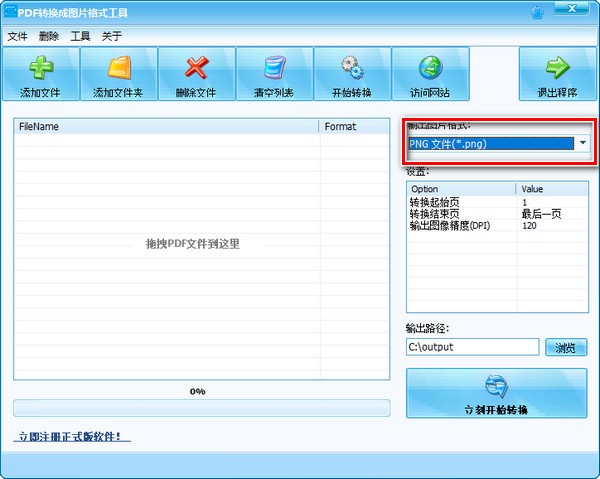The width and height of the screenshot is (600, 479).
Task: Click the 退出程序 green arrow icon
Action: pyautogui.click(x=557, y=69)
